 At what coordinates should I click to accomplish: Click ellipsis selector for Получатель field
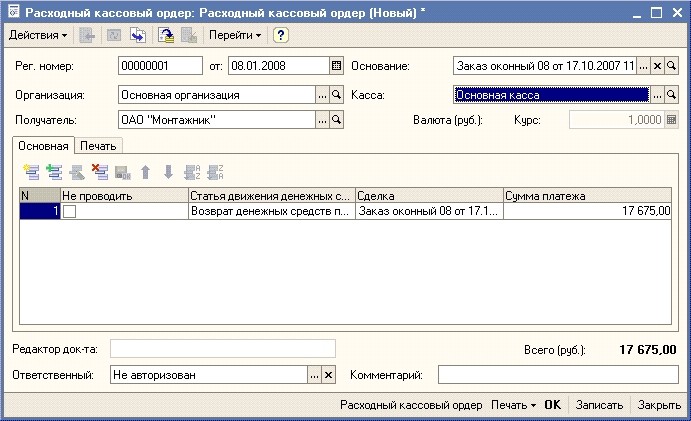click(322, 120)
